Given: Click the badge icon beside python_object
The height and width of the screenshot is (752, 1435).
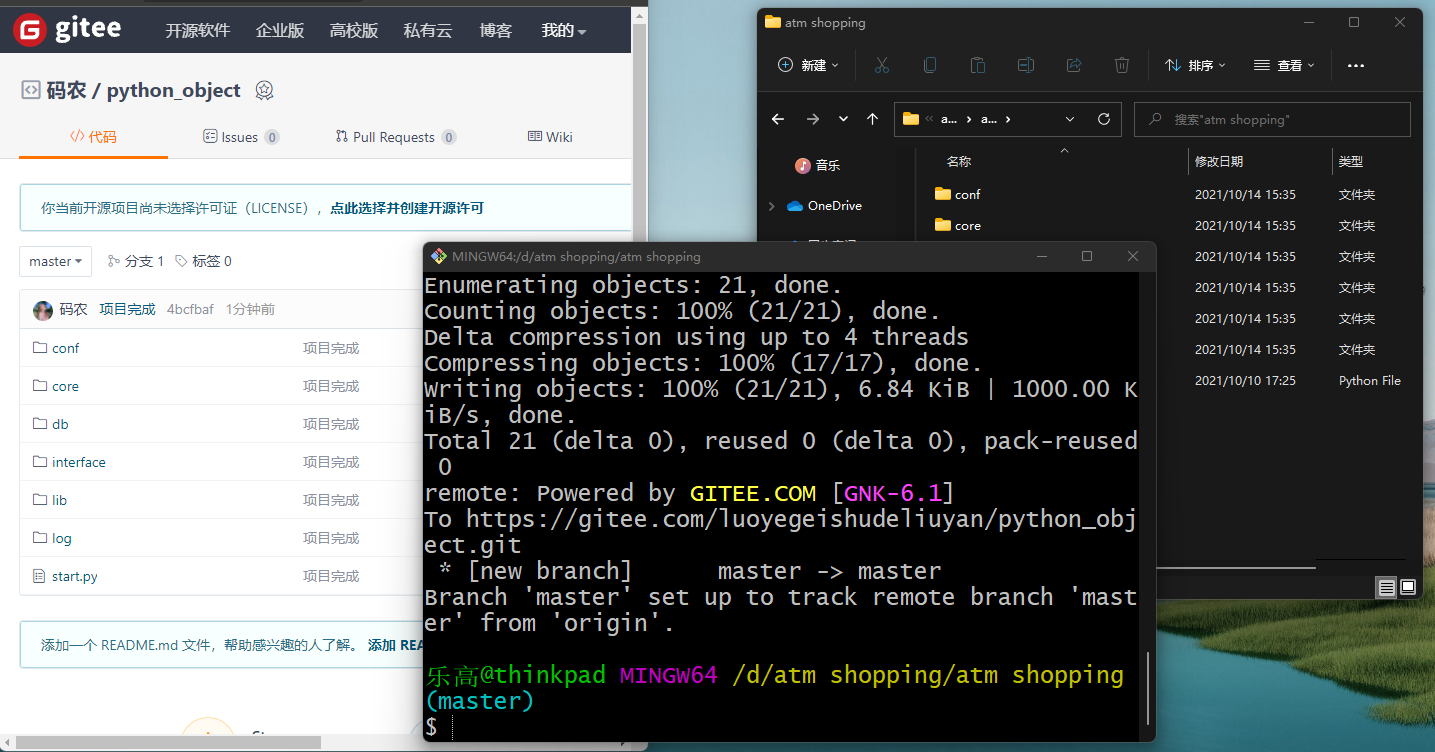Looking at the screenshot, I should pos(264,91).
